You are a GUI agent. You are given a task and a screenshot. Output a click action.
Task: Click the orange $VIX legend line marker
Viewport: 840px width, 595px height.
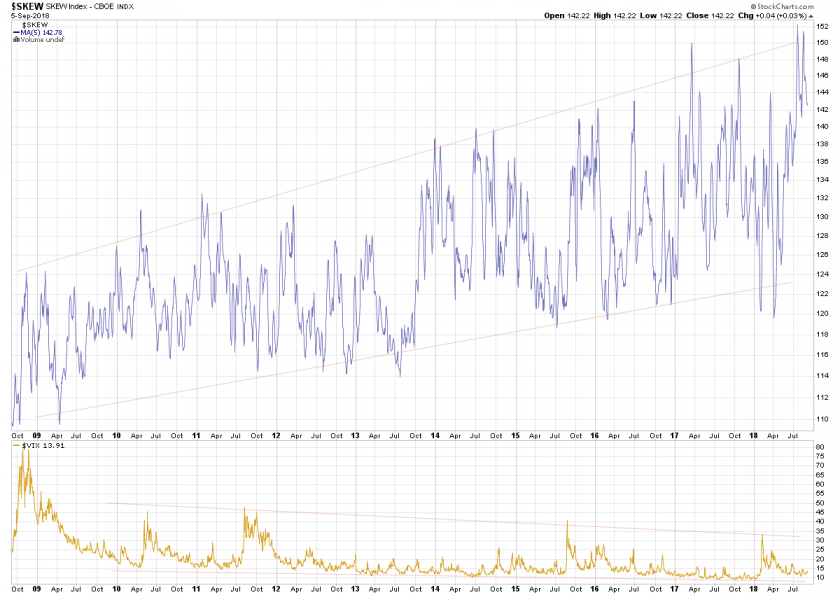[16, 446]
